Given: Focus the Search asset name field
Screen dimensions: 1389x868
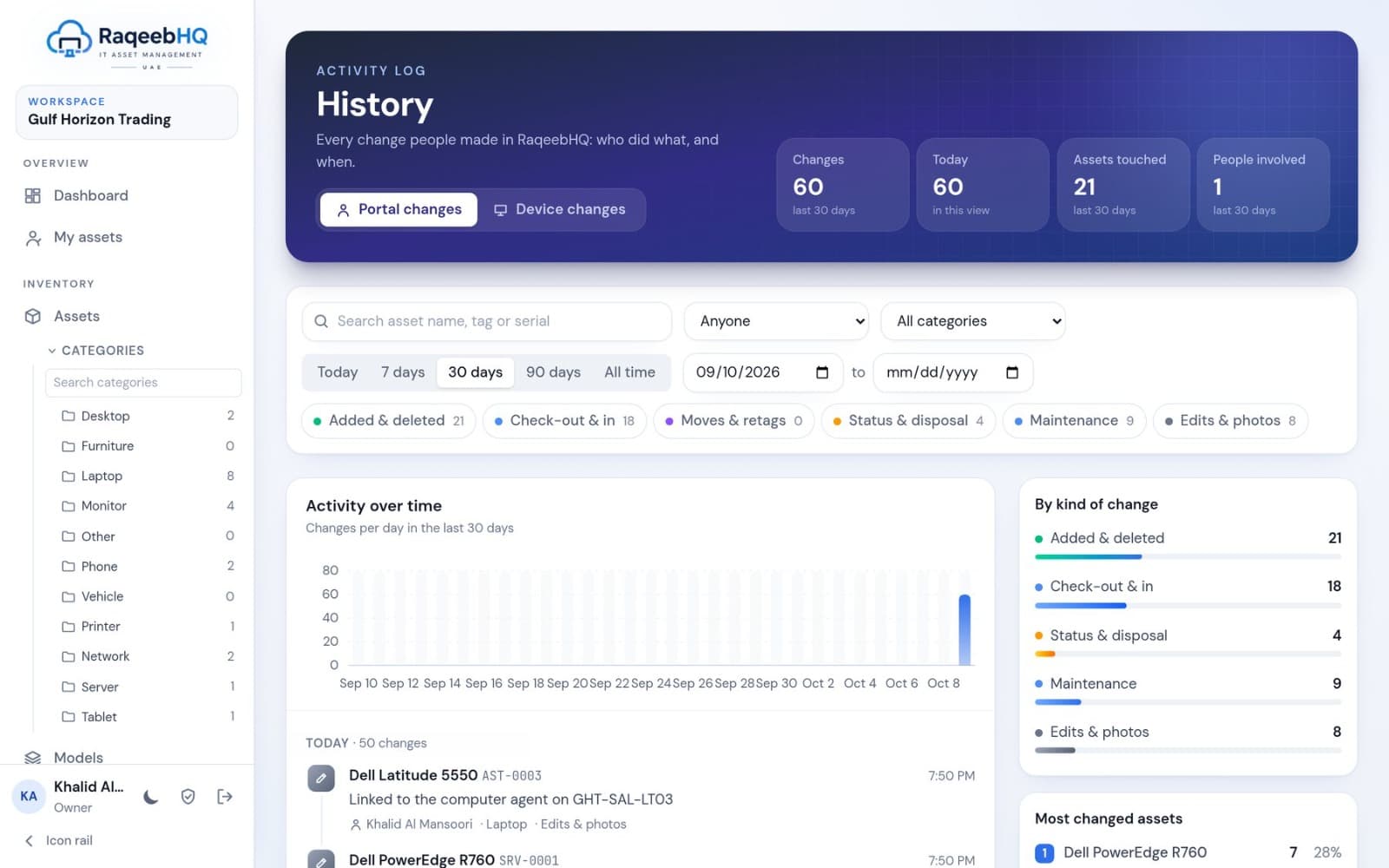Looking at the screenshot, I should (x=487, y=321).
